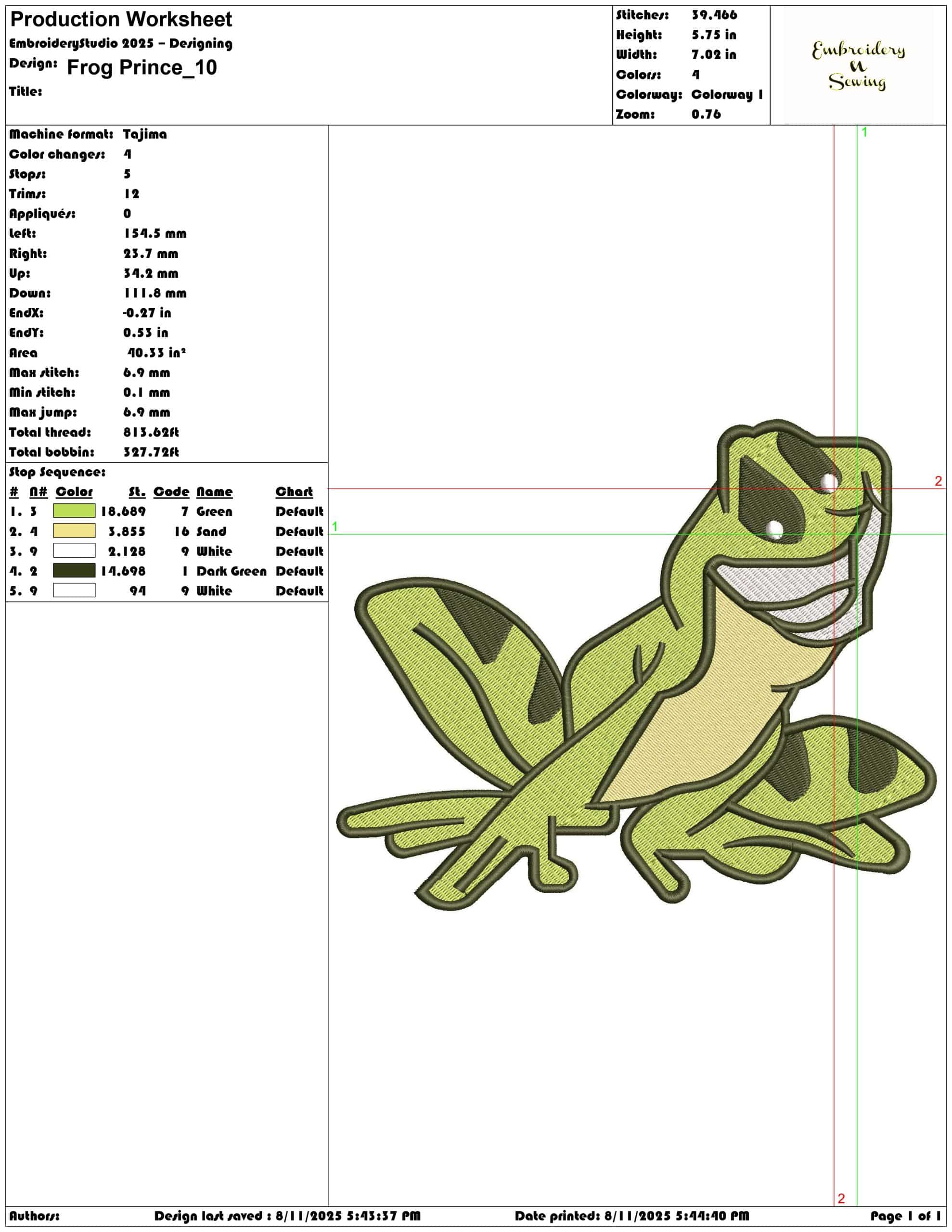The height and width of the screenshot is (1232, 952).
Task: Click the name 'Sand' in row 2
Action: tap(211, 531)
